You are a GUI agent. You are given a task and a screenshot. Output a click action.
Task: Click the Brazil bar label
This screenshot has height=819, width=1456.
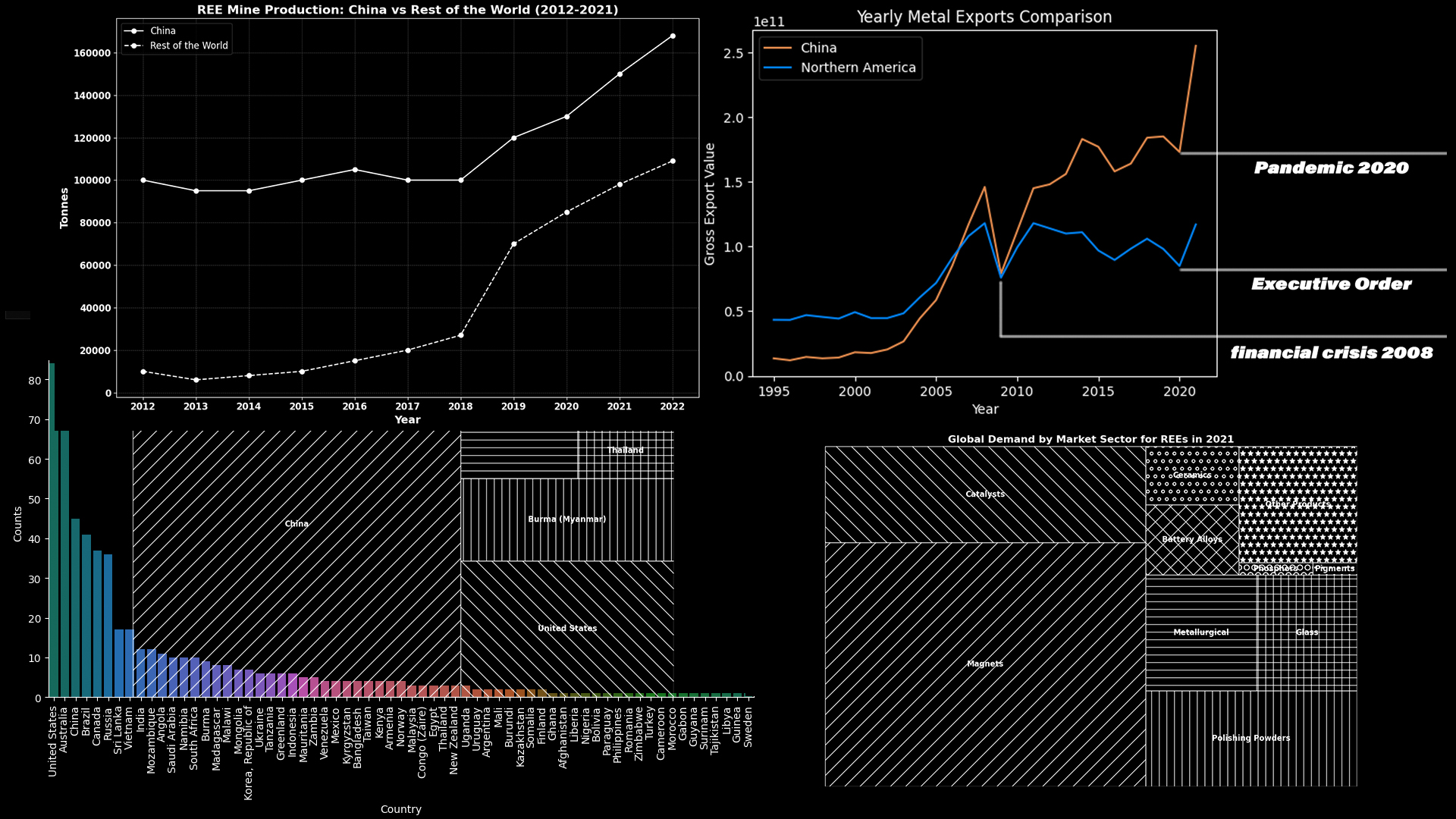pos(86,722)
